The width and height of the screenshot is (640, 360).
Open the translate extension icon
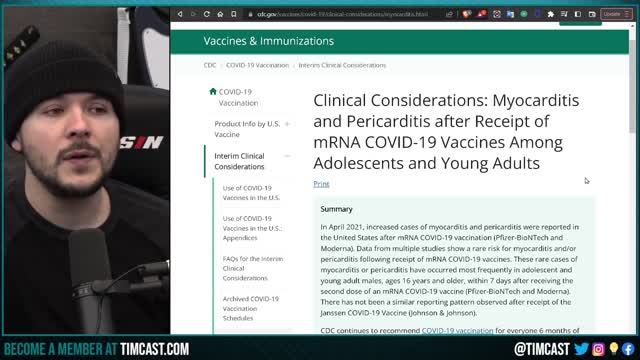tap(510, 14)
